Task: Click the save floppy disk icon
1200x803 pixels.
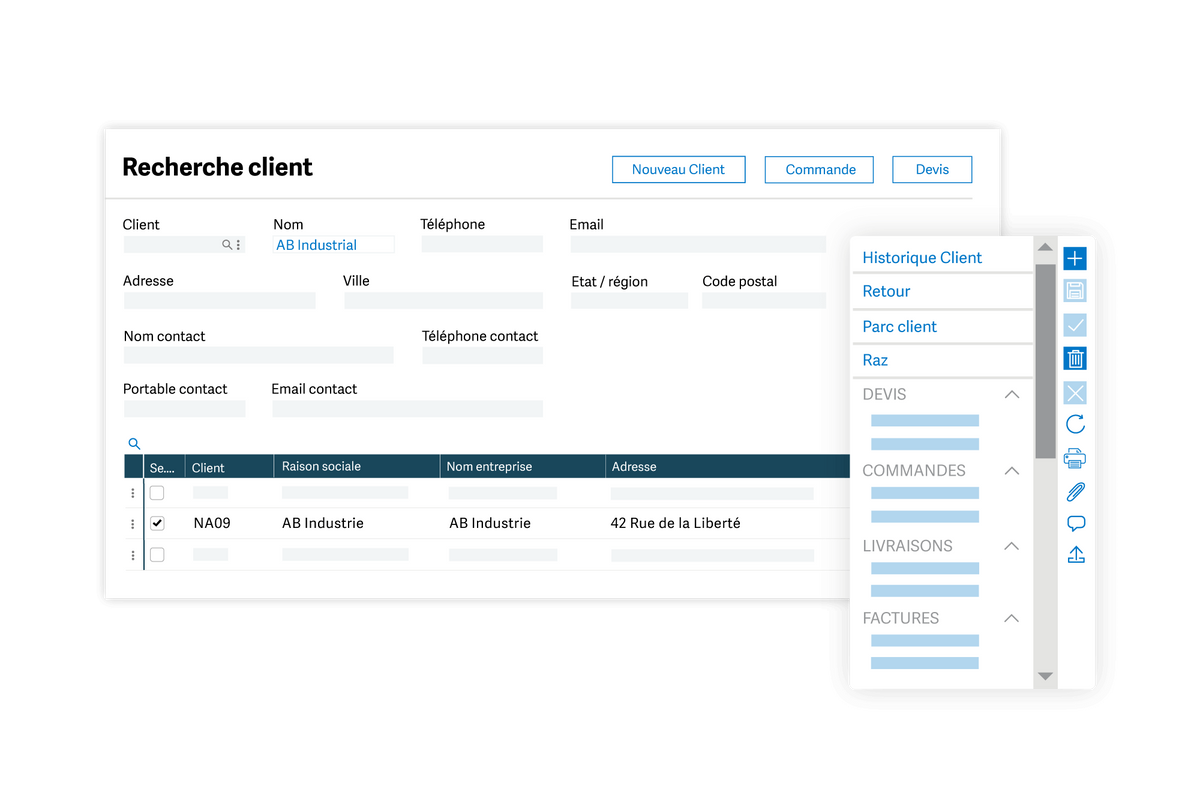Action: tap(1075, 291)
